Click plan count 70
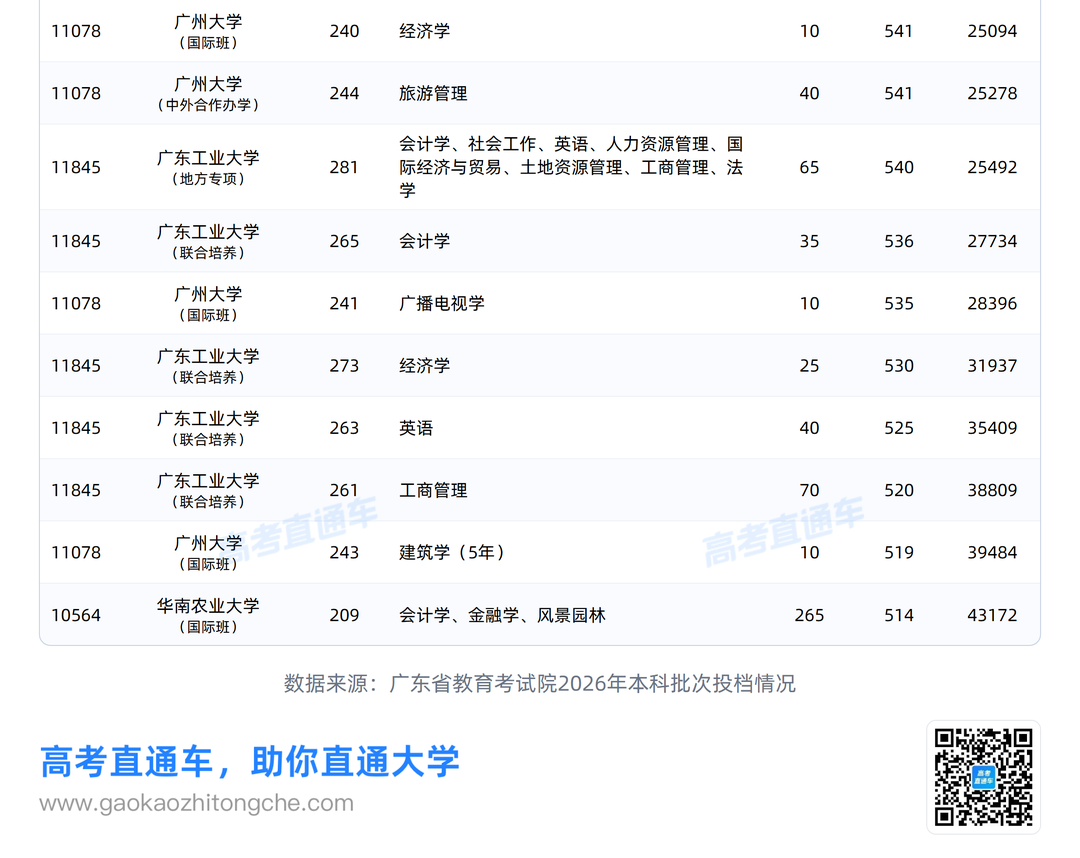This screenshot has width=1080, height=858. coord(809,490)
